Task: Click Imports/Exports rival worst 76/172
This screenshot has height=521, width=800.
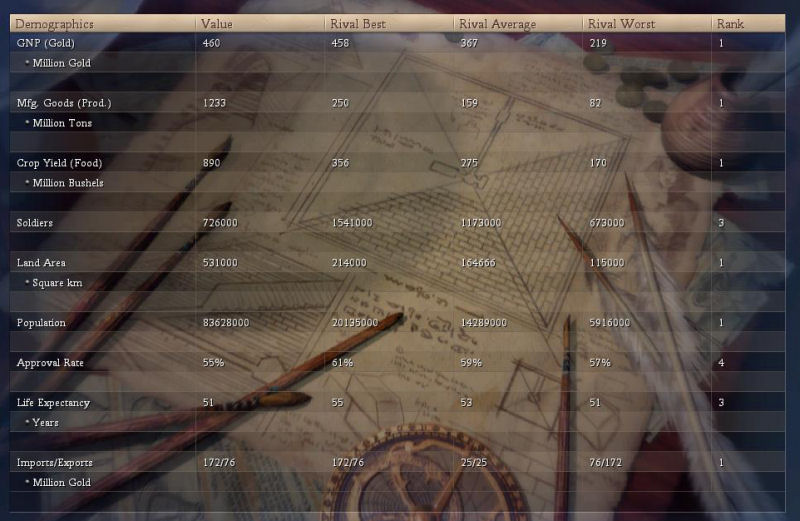Action: tap(606, 463)
